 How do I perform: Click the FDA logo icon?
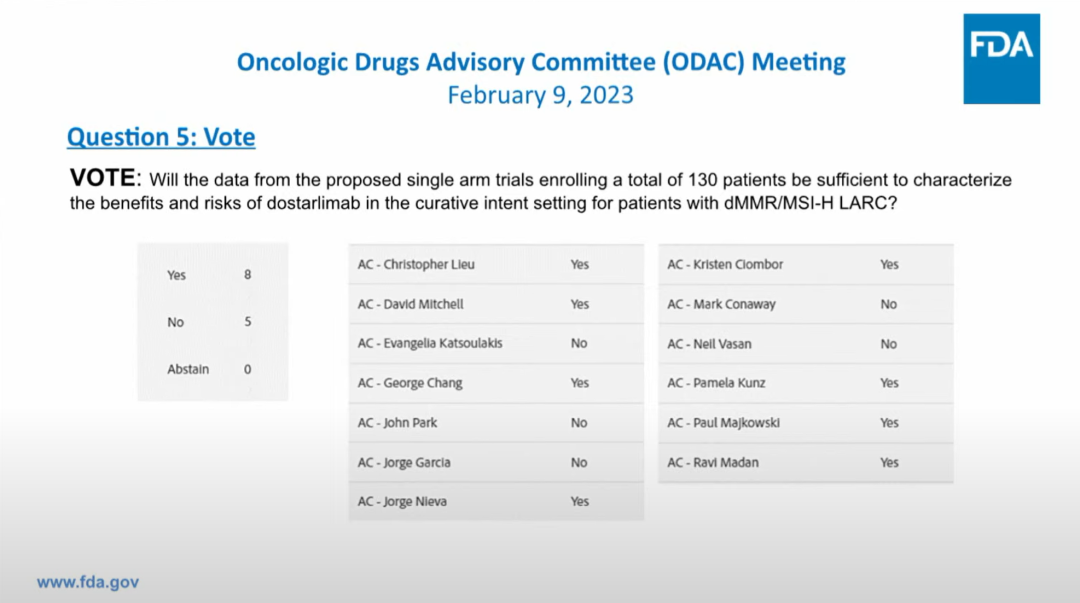pos(1001,59)
